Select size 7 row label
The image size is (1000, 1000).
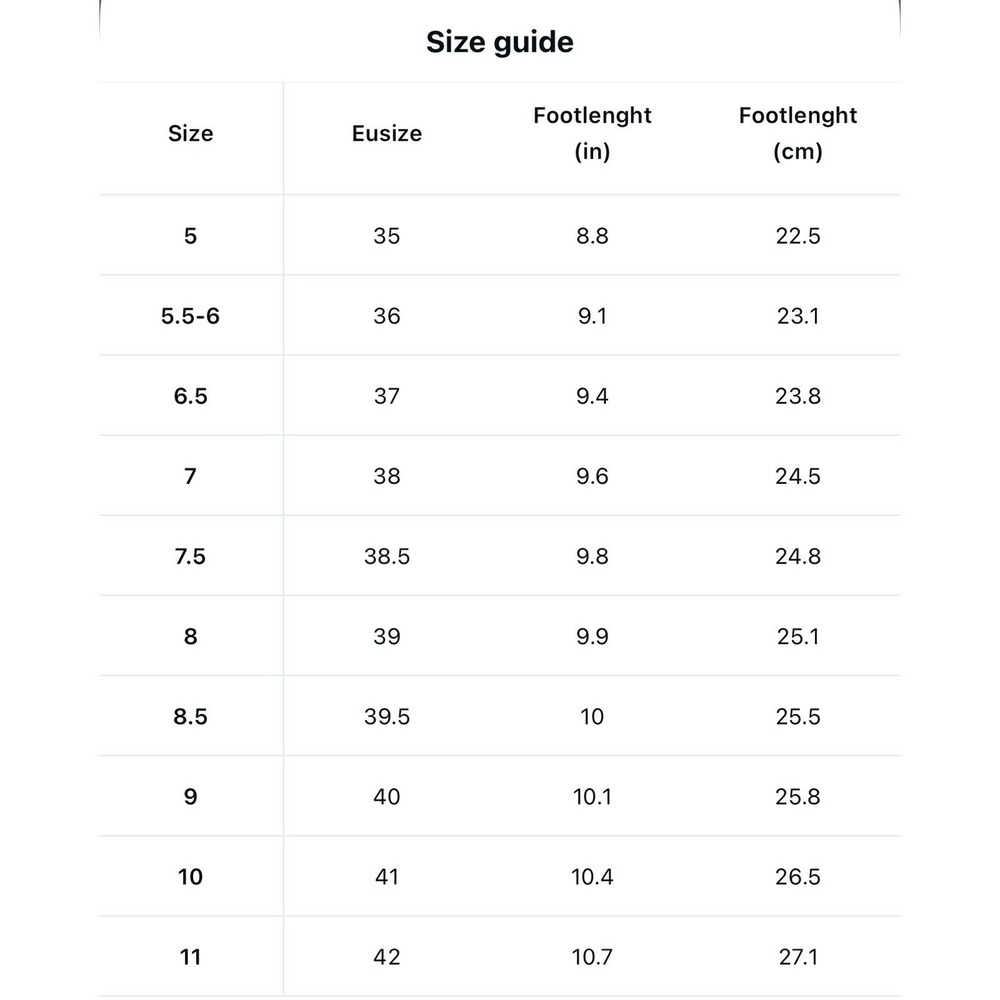[191, 476]
